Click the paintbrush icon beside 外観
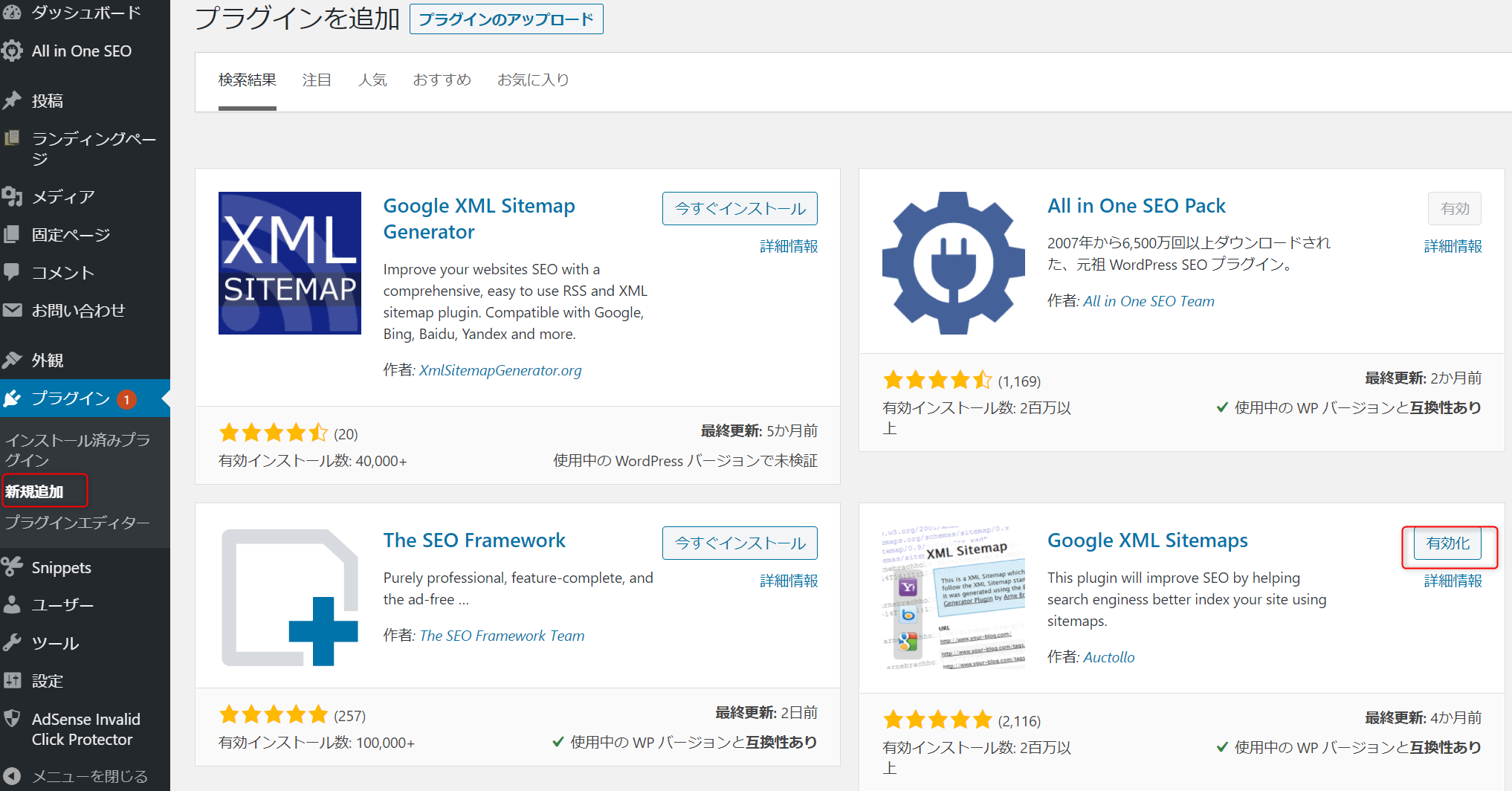The width and height of the screenshot is (1512, 791). (x=12, y=360)
